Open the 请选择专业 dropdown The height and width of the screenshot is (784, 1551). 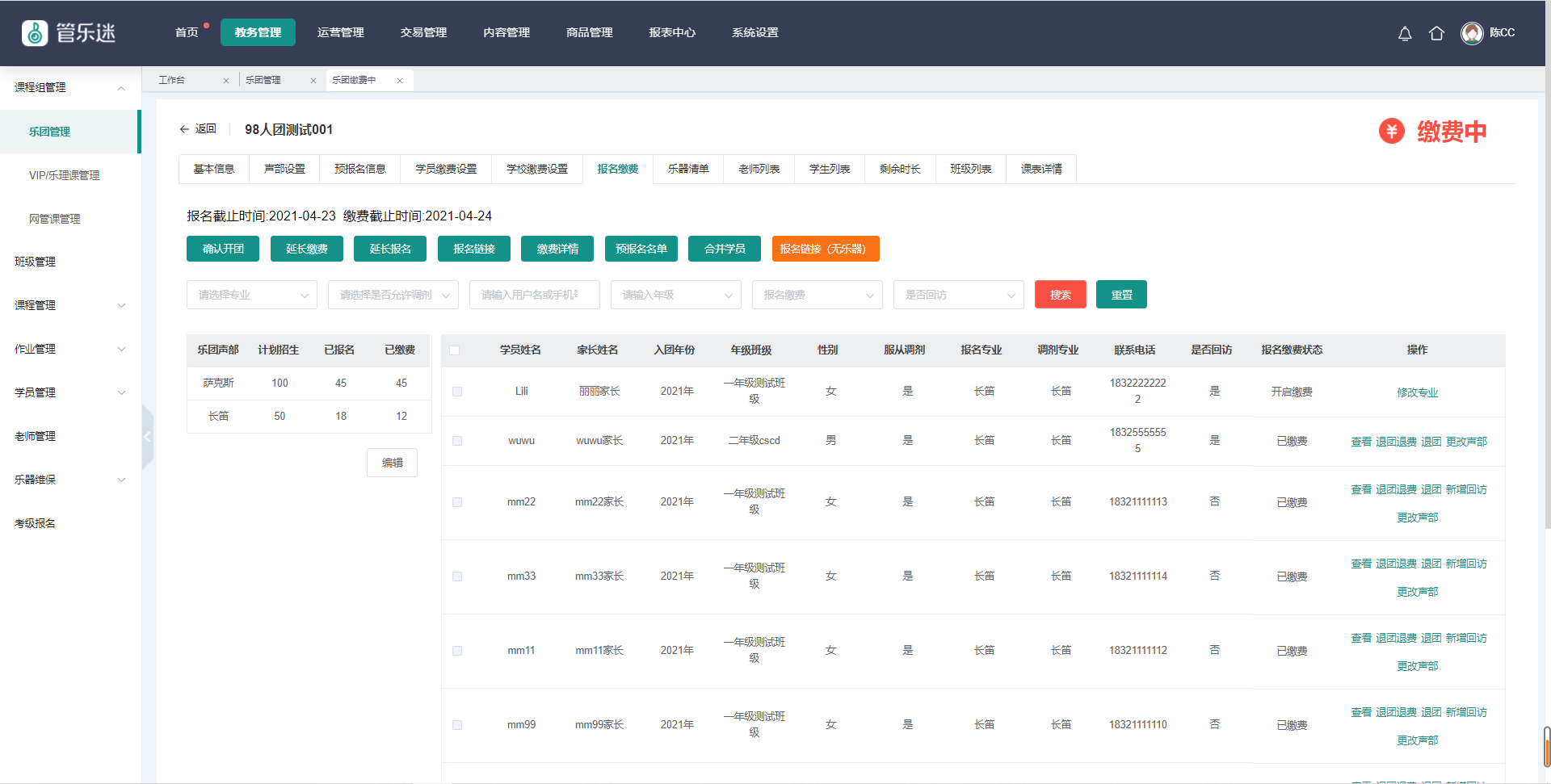pos(252,295)
